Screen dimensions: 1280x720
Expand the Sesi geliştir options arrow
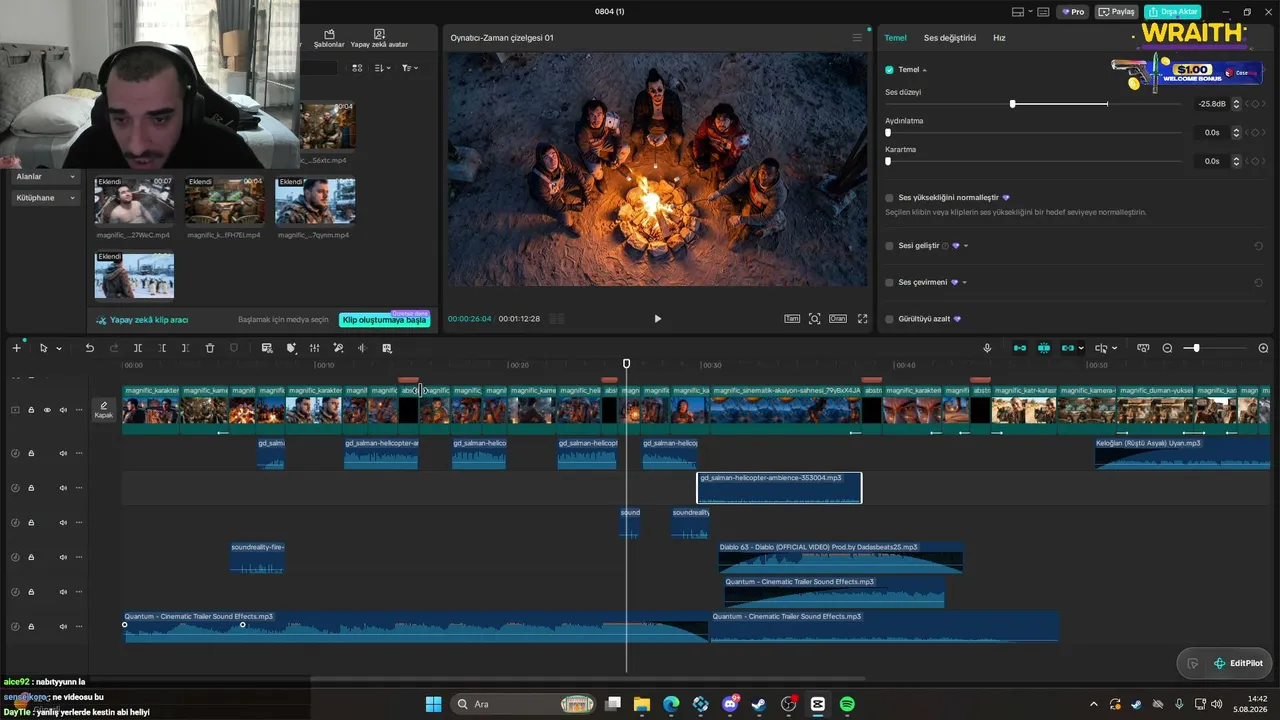tap(966, 246)
